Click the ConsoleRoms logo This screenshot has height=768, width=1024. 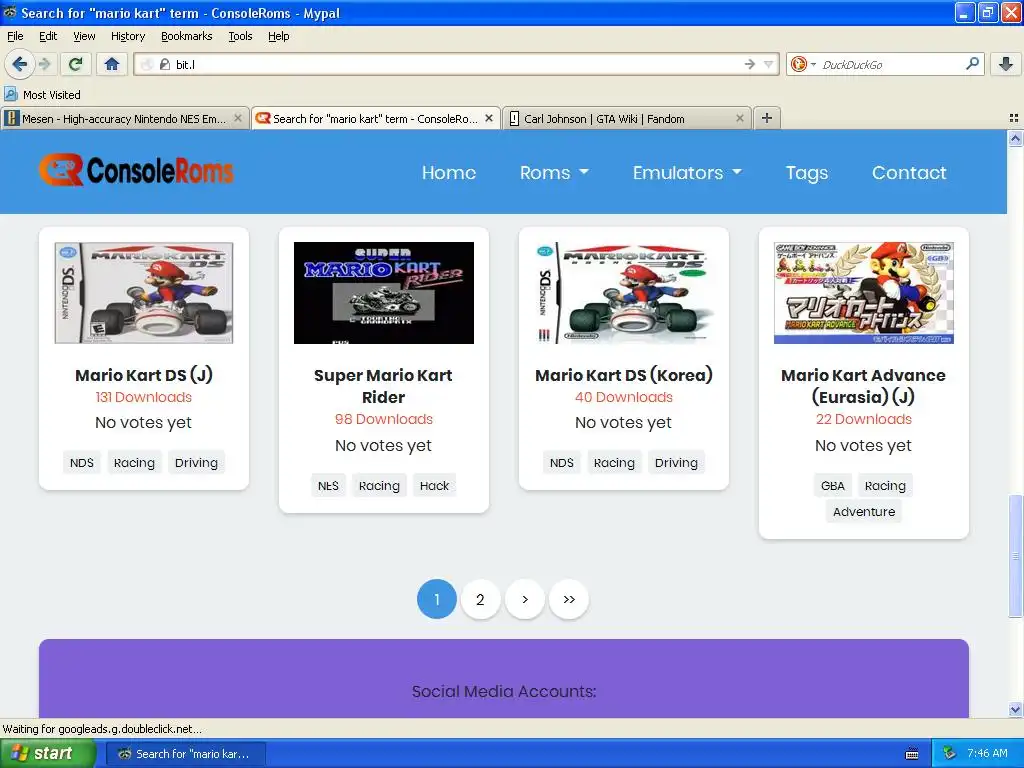point(136,170)
